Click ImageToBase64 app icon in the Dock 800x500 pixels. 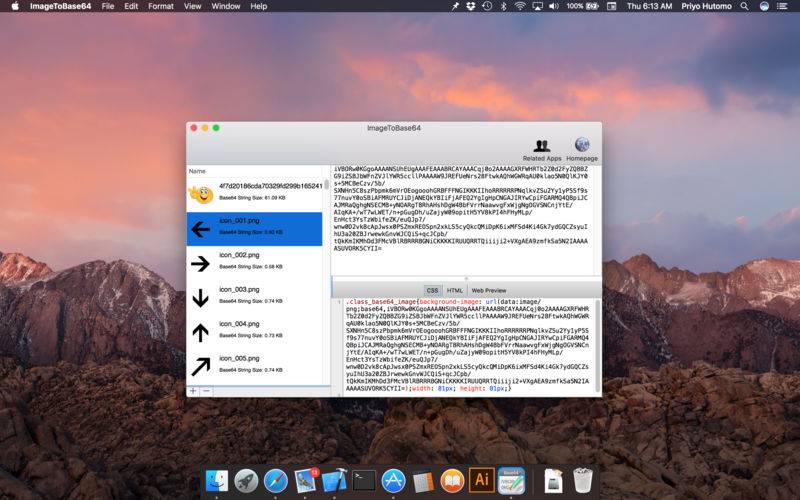pos(511,481)
